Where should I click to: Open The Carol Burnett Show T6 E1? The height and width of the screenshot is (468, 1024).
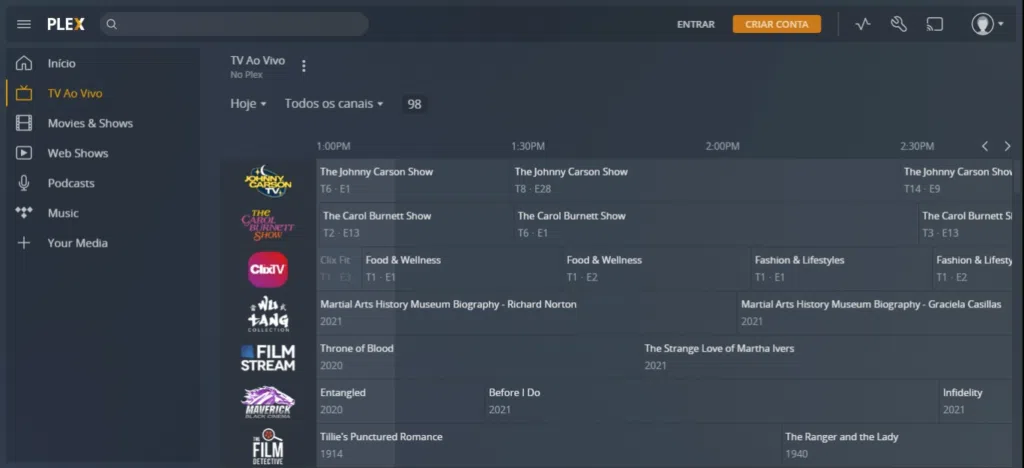[716, 225]
